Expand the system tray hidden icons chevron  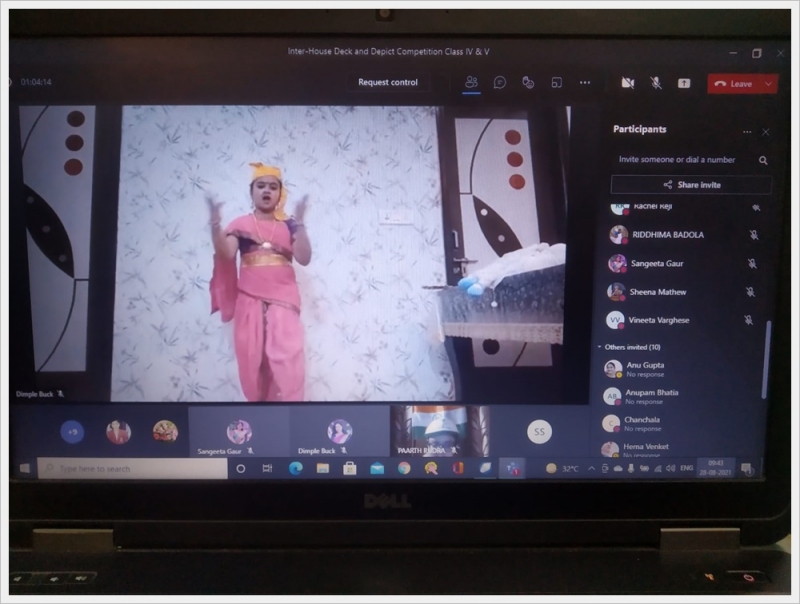coord(591,468)
